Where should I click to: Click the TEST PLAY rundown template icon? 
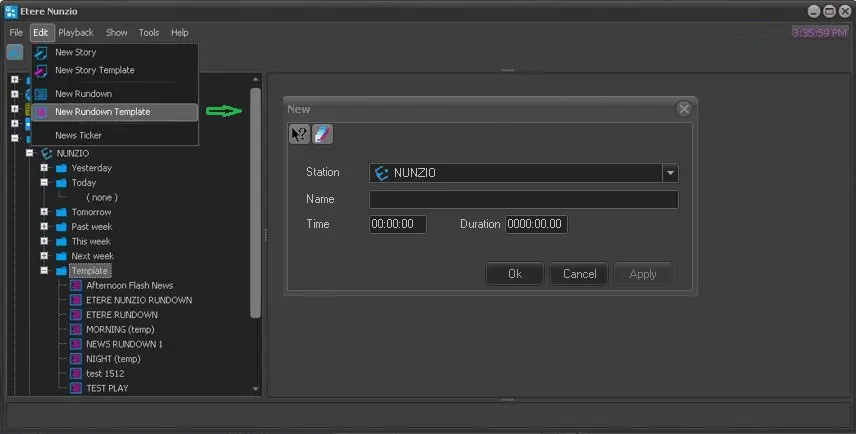click(76, 388)
